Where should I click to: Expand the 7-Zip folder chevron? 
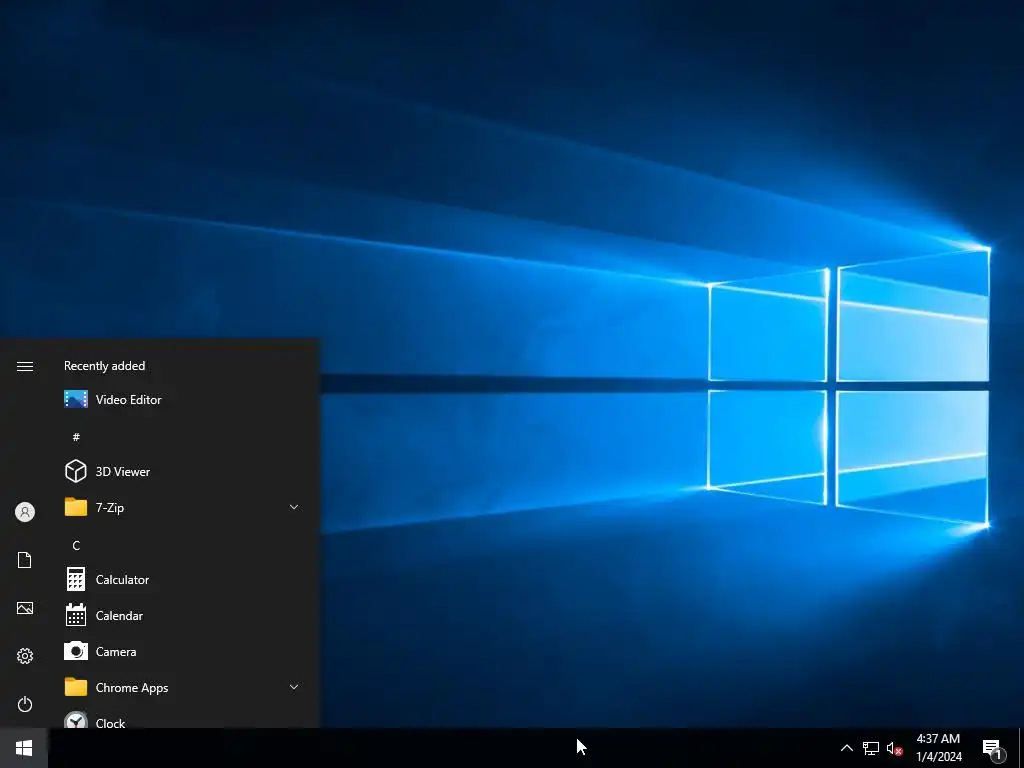click(x=294, y=507)
